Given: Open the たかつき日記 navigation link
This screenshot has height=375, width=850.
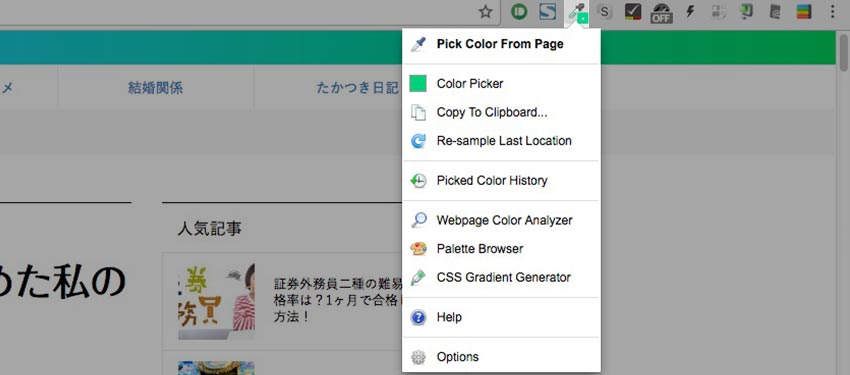Looking at the screenshot, I should click(x=358, y=88).
